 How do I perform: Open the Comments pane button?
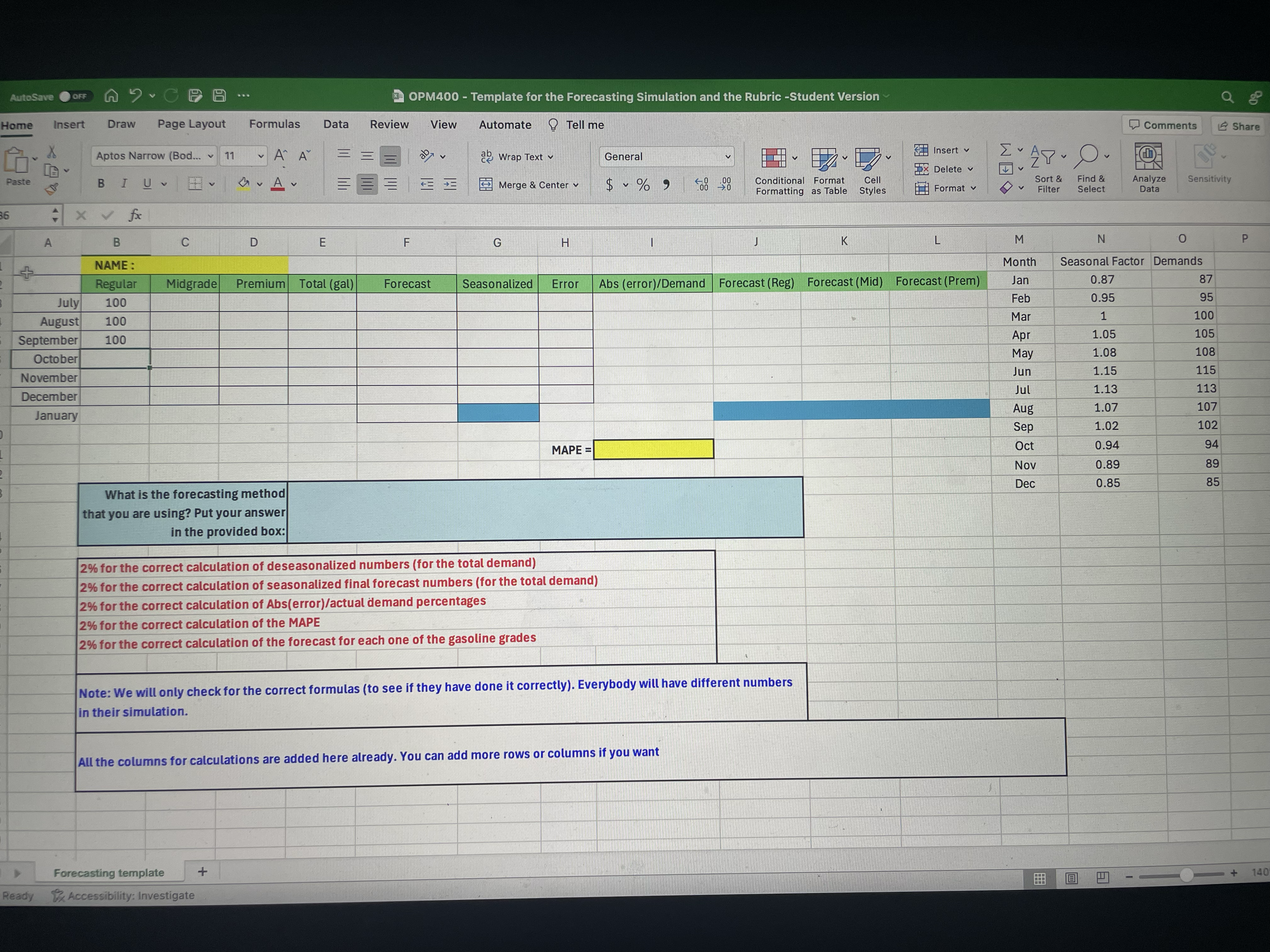[1163, 125]
